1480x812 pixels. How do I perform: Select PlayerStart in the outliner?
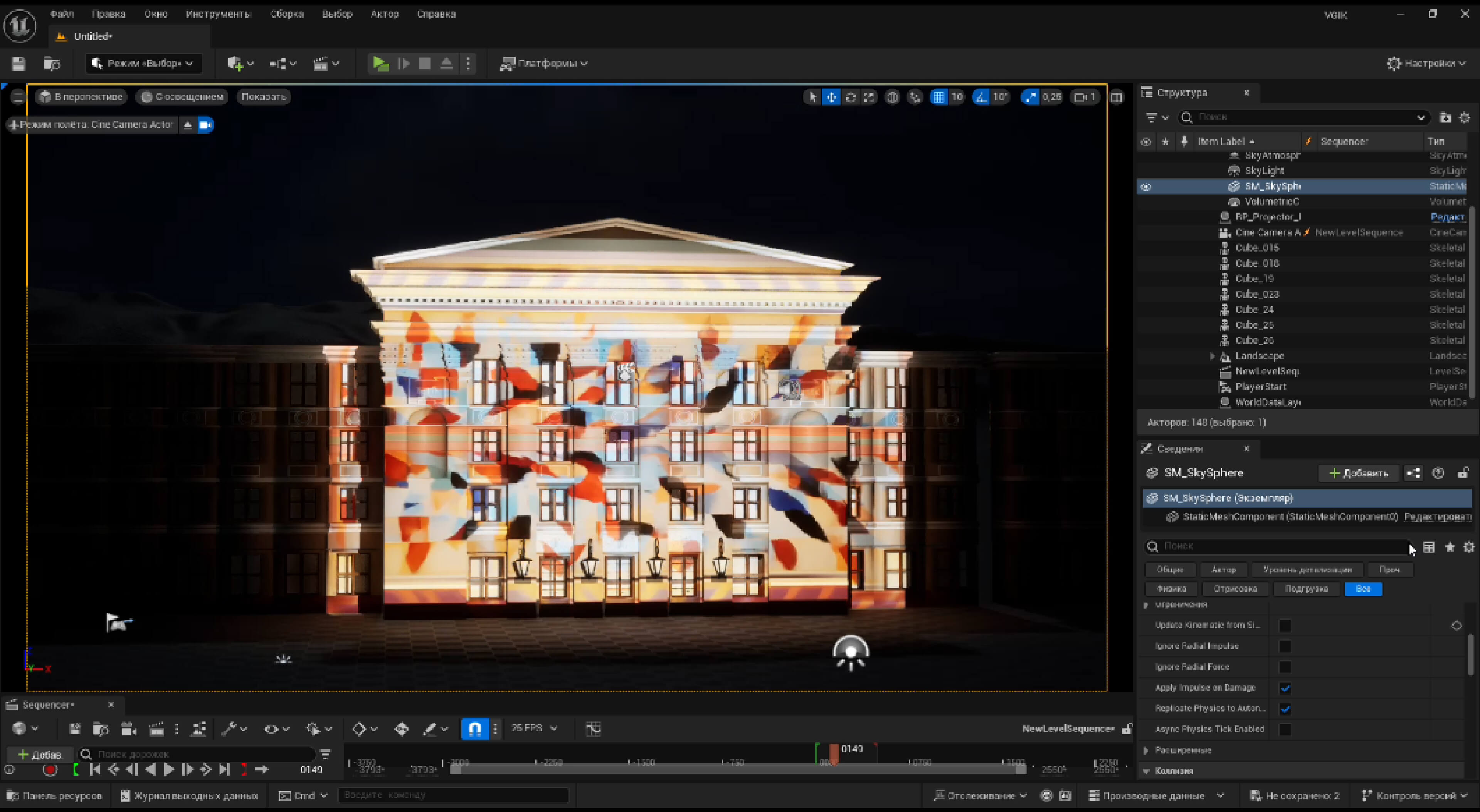tap(1261, 387)
